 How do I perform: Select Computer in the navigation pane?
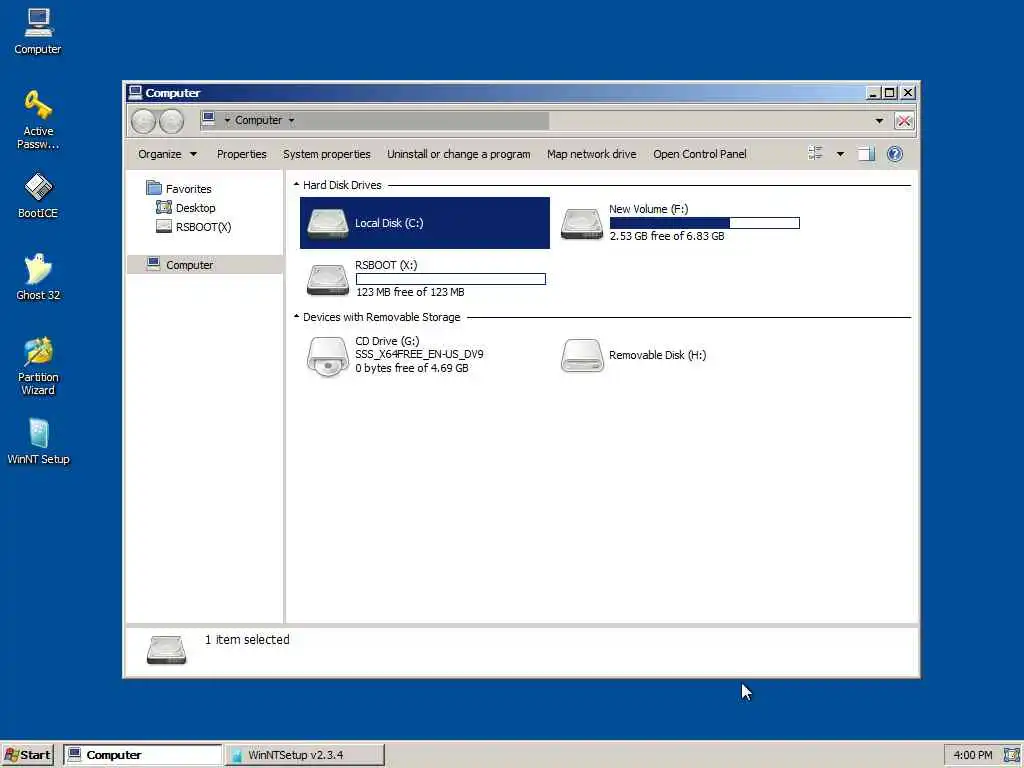205,264
